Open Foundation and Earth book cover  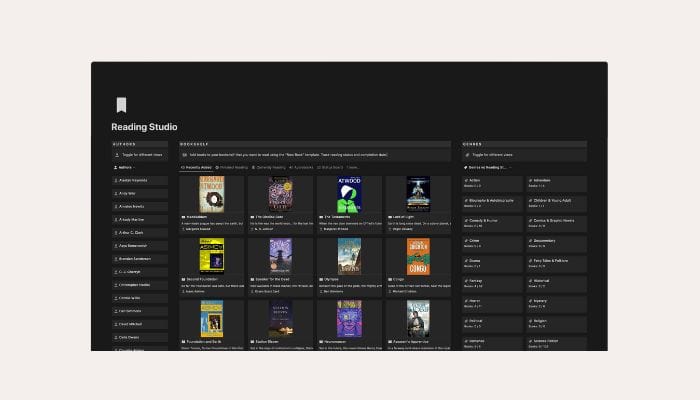click(212, 318)
